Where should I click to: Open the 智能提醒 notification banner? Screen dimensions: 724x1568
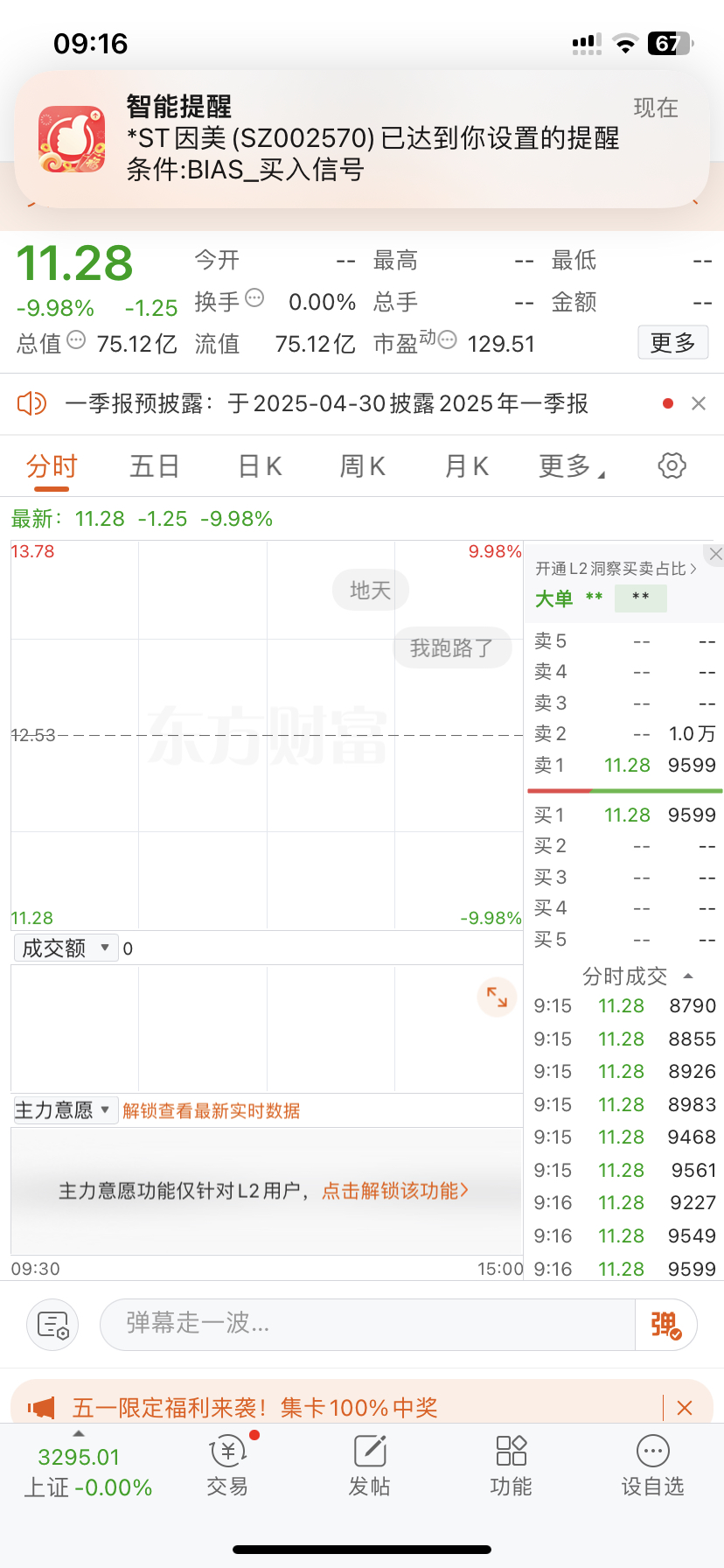(362, 139)
